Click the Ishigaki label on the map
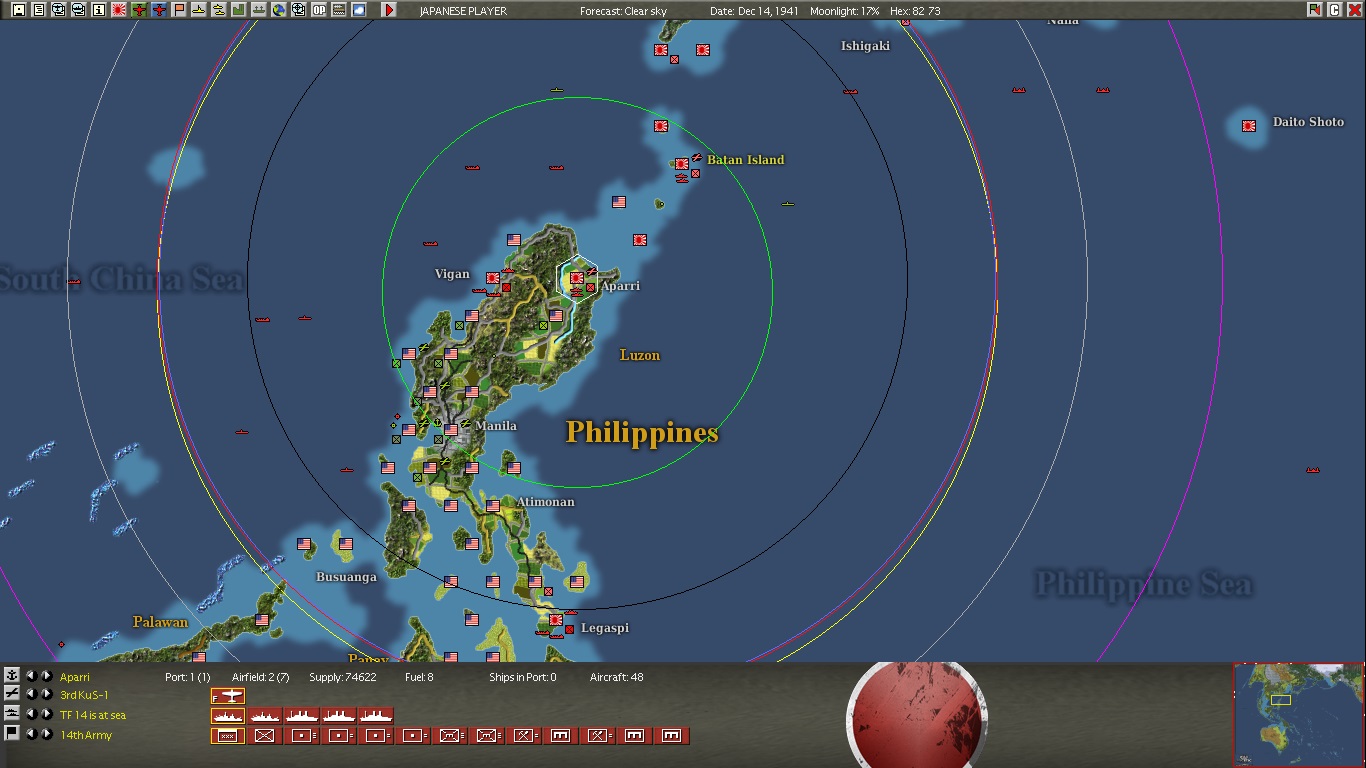 point(865,46)
